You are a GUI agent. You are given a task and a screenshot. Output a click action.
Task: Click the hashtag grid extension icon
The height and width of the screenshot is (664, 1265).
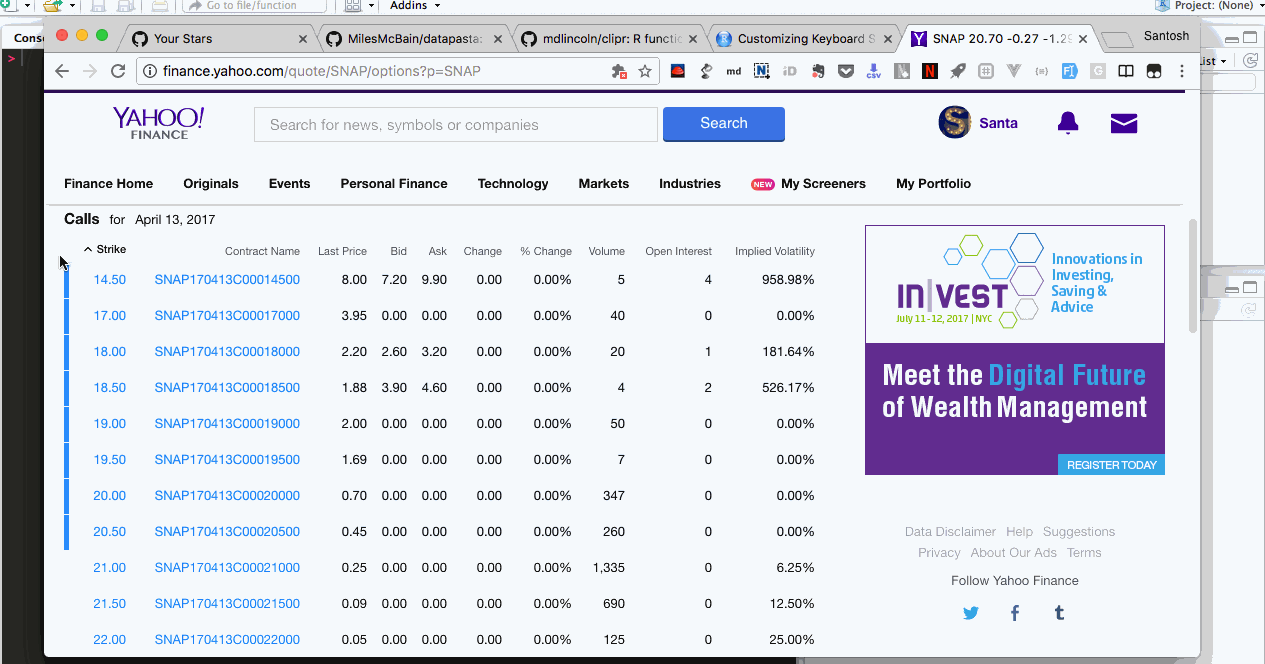[x=986, y=71]
